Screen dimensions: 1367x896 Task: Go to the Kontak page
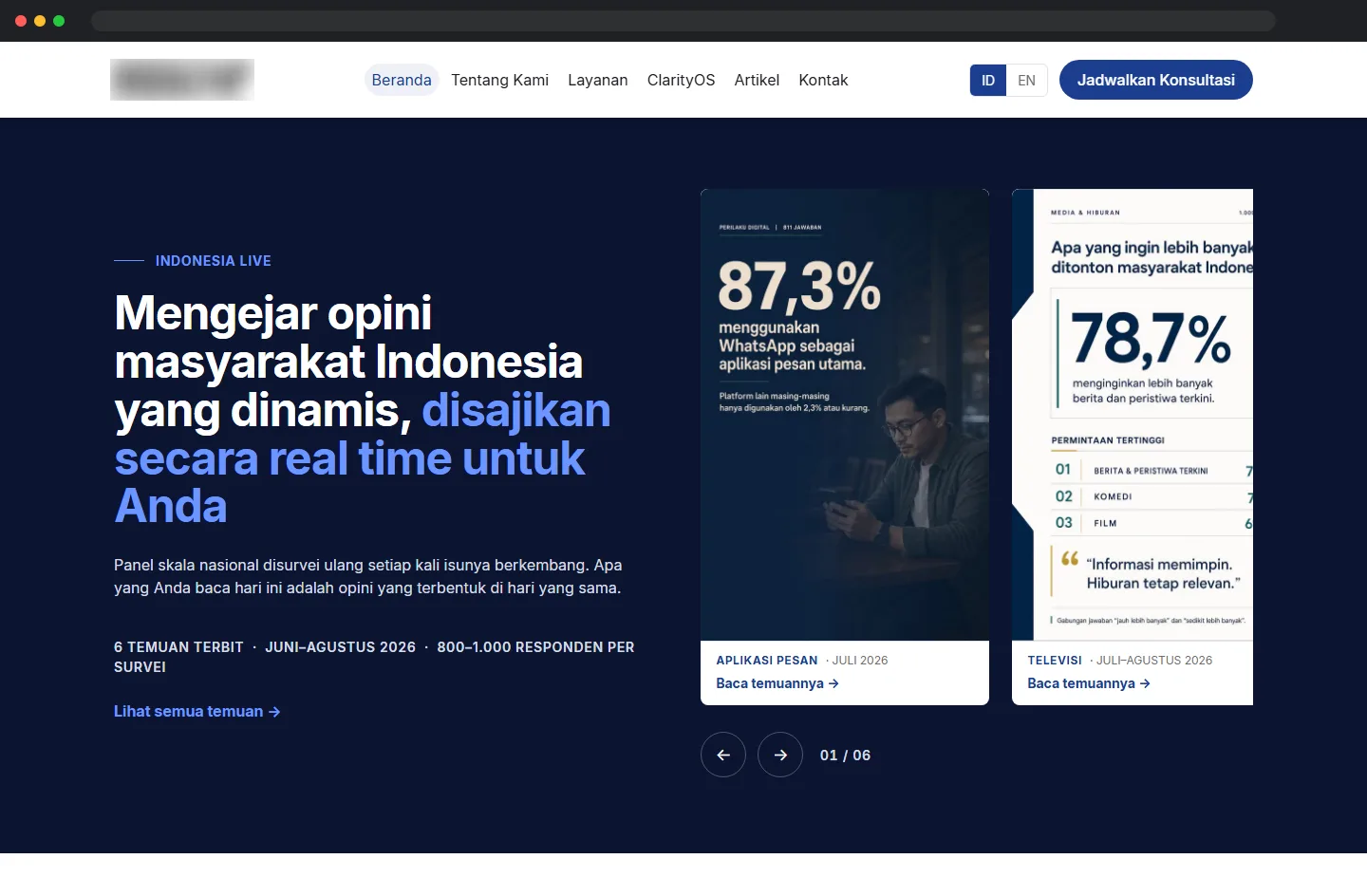click(823, 80)
